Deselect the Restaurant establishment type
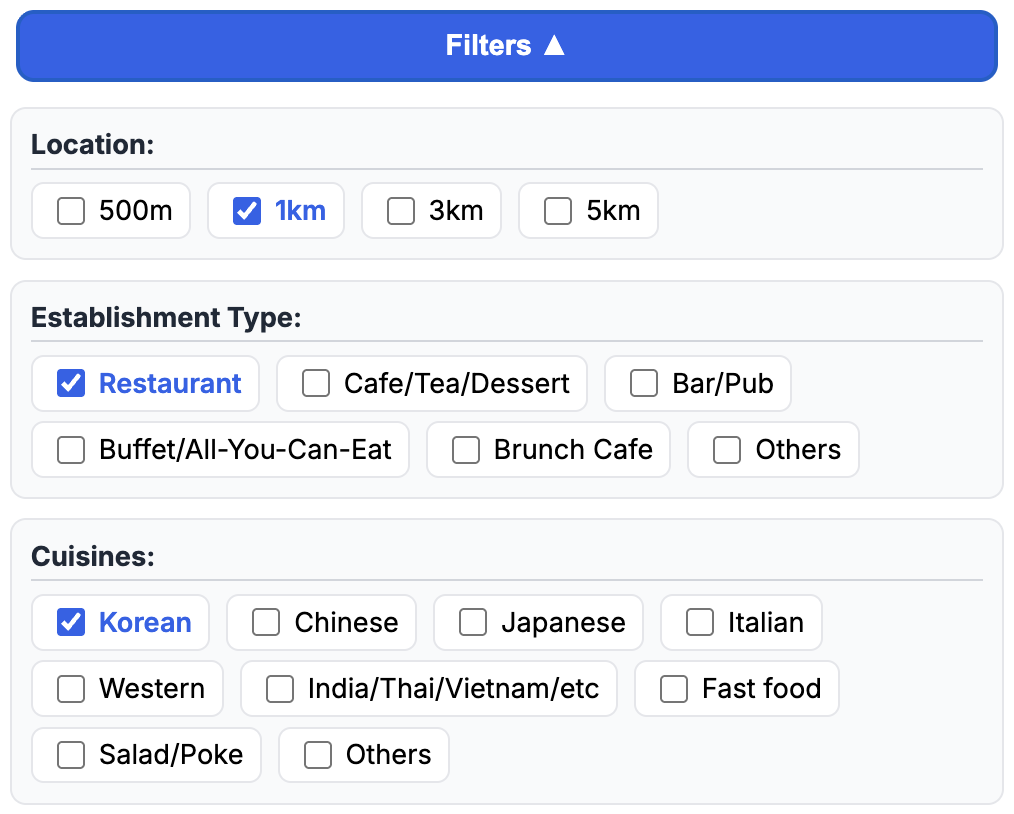Viewport: 1014px width, 814px height. tap(71, 384)
